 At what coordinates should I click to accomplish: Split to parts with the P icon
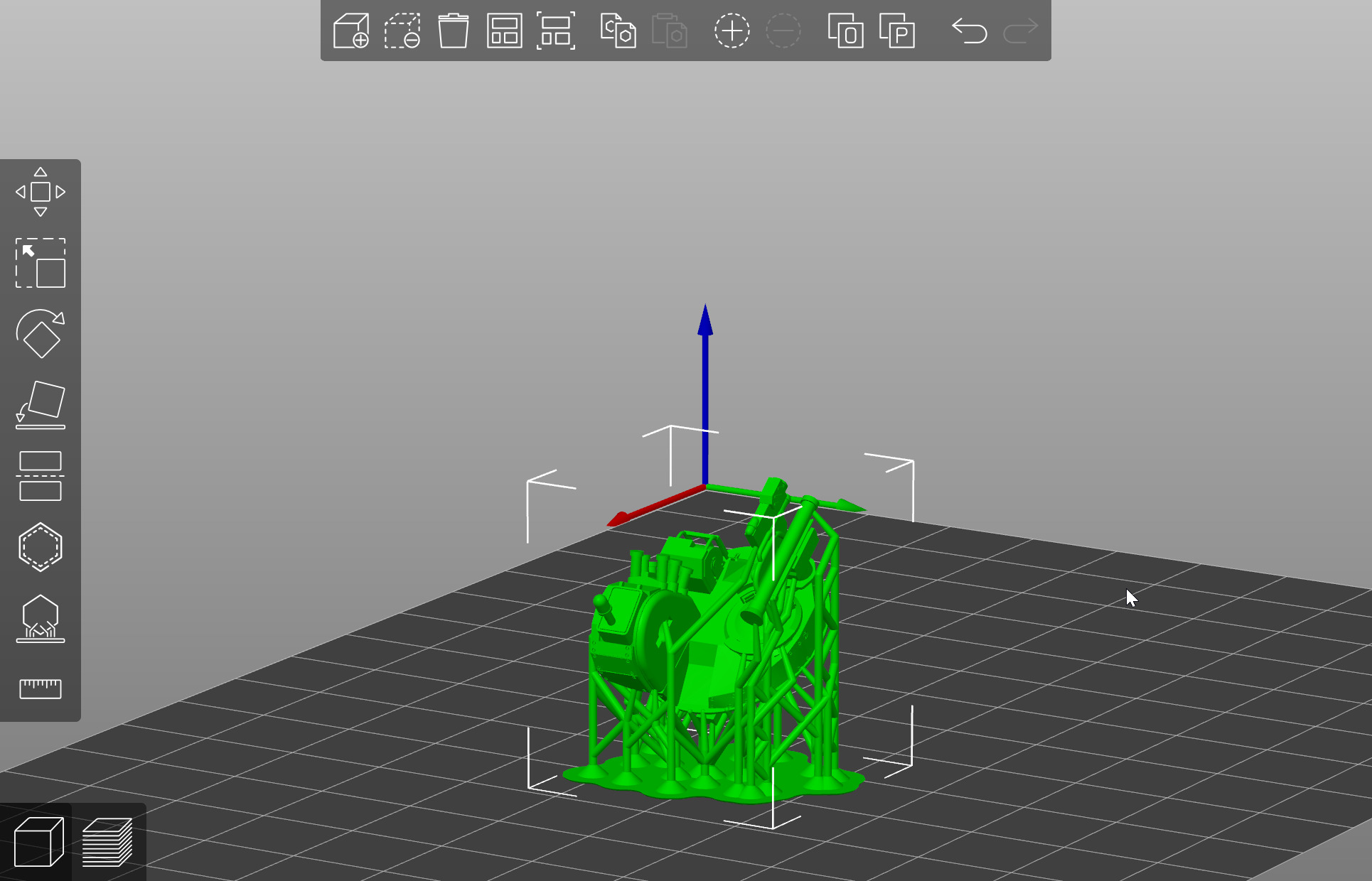896,31
